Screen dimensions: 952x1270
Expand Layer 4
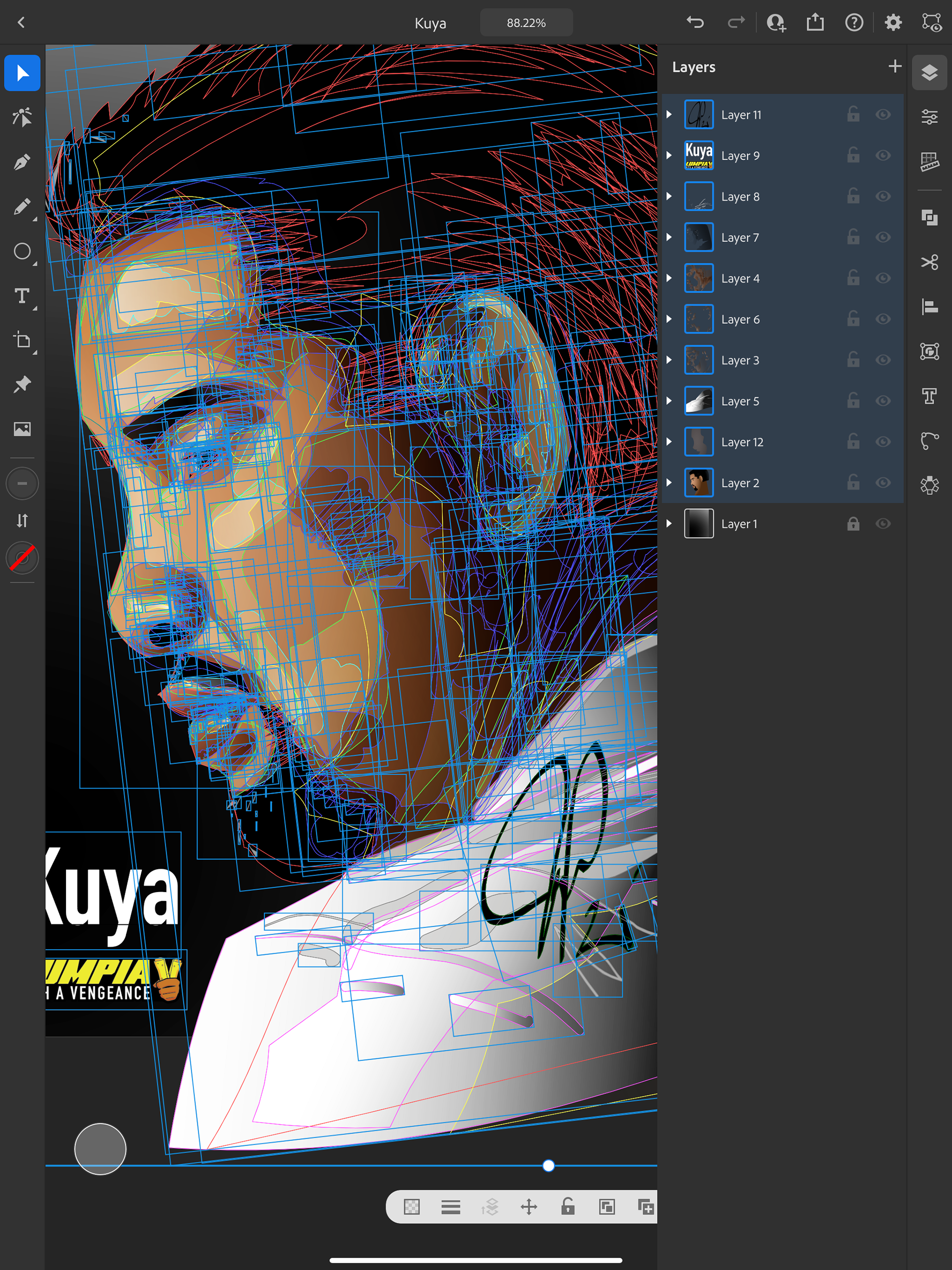(669, 278)
